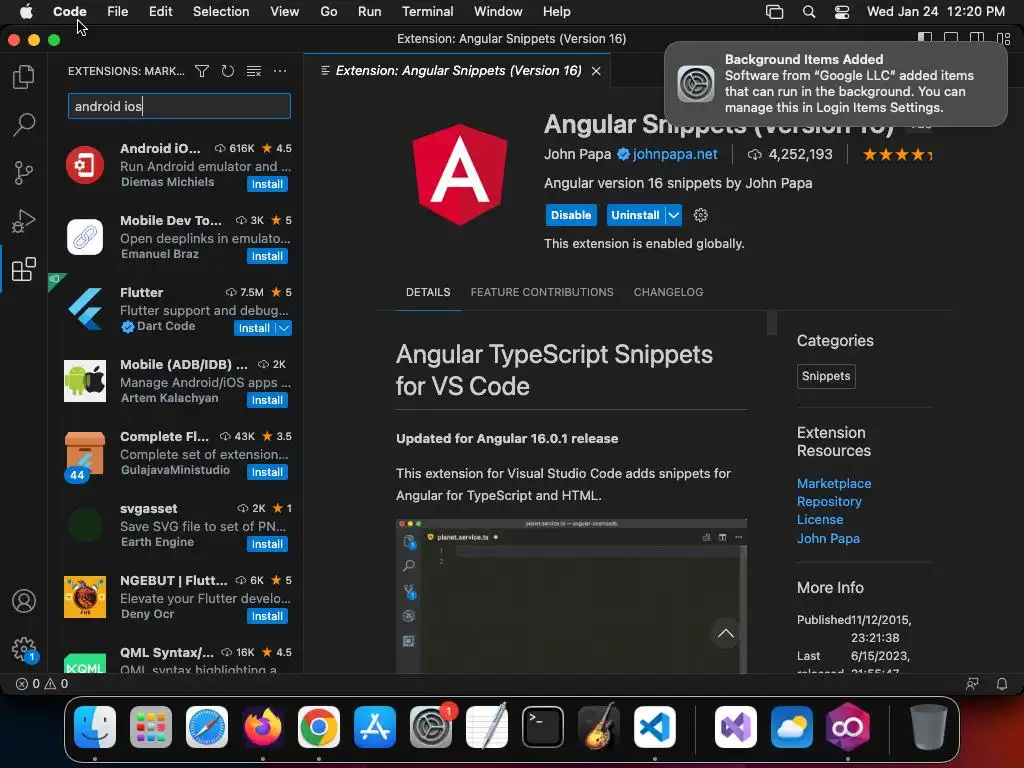Viewport: 1024px width, 768px height.
Task: Toggle panel layout icon in title bar
Action: [951, 39]
